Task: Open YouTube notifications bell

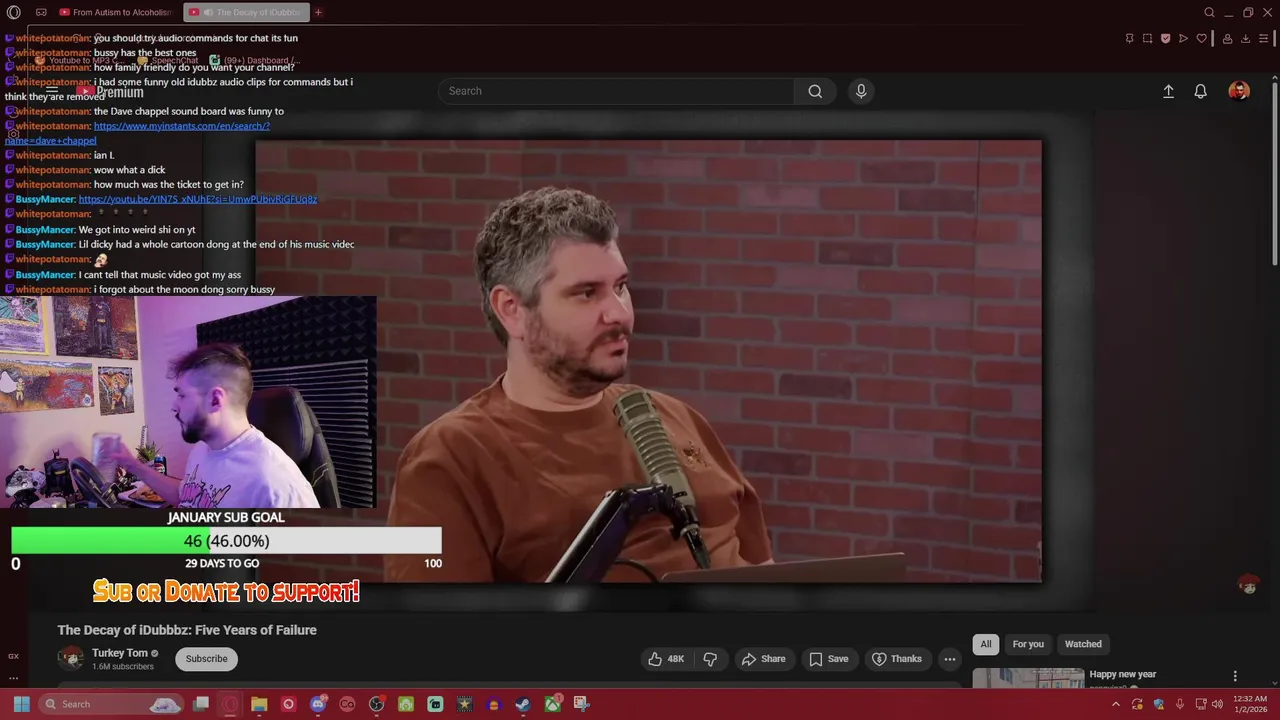Action: coord(1201,91)
